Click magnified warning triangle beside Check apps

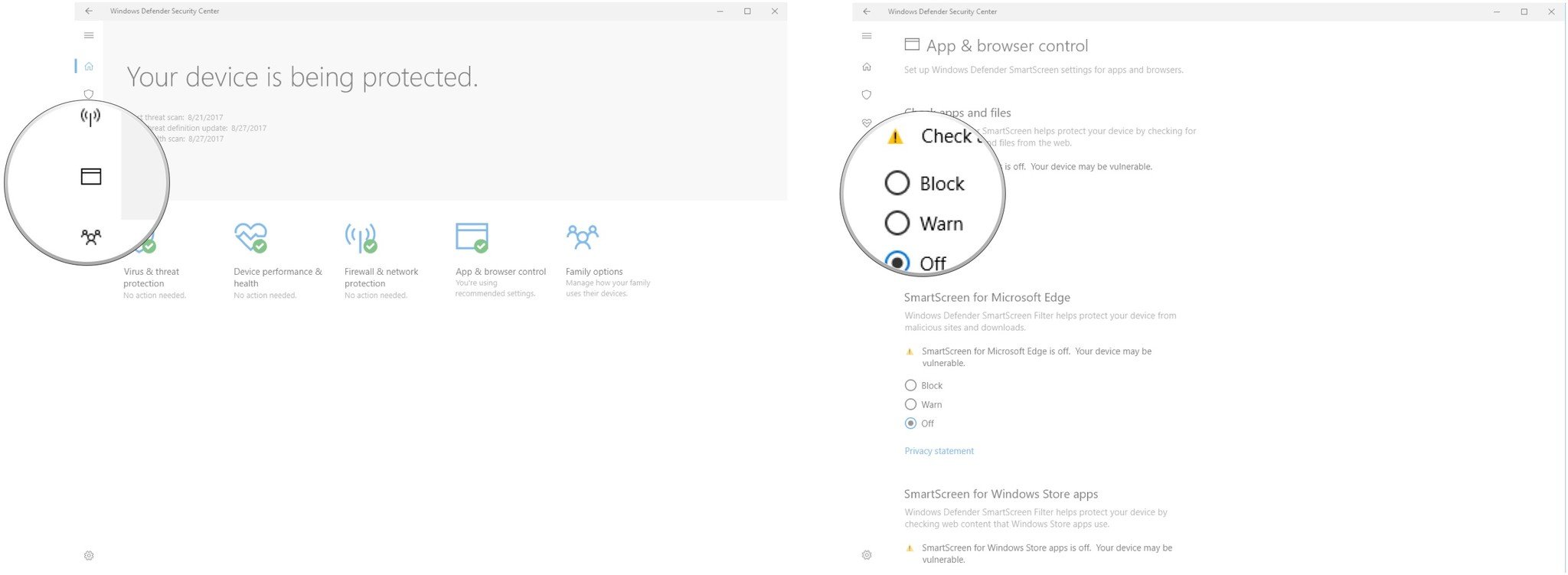tap(895, 137)
